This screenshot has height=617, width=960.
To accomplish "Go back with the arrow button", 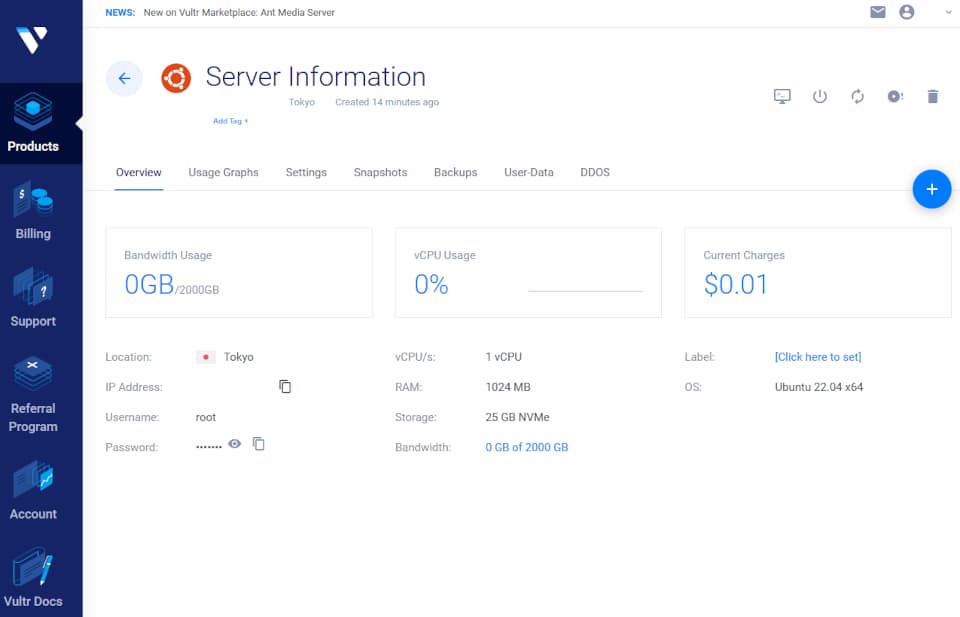I will pyautogui.click(x=124, y=78).
